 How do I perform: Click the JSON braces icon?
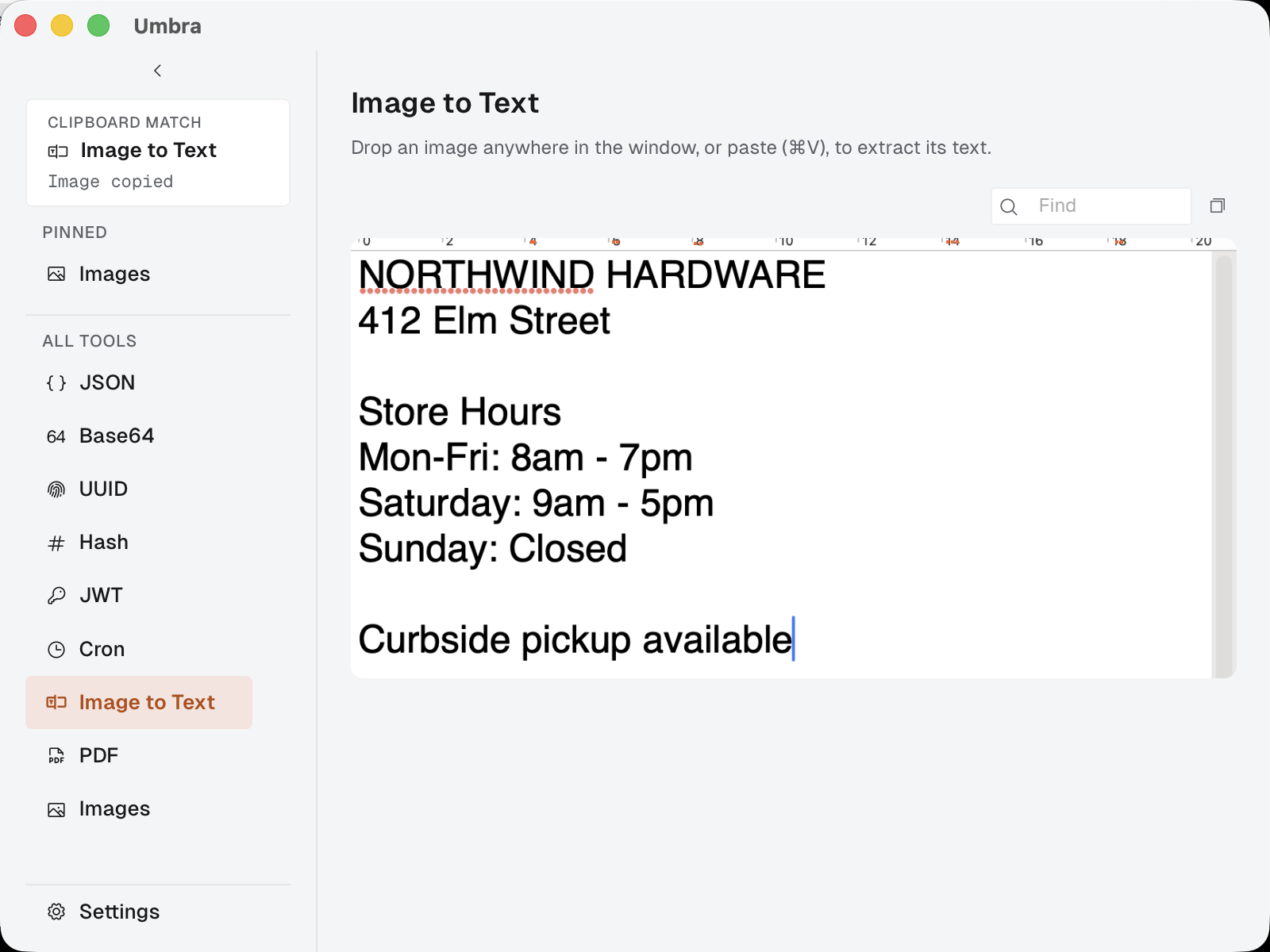pos(56,383)
